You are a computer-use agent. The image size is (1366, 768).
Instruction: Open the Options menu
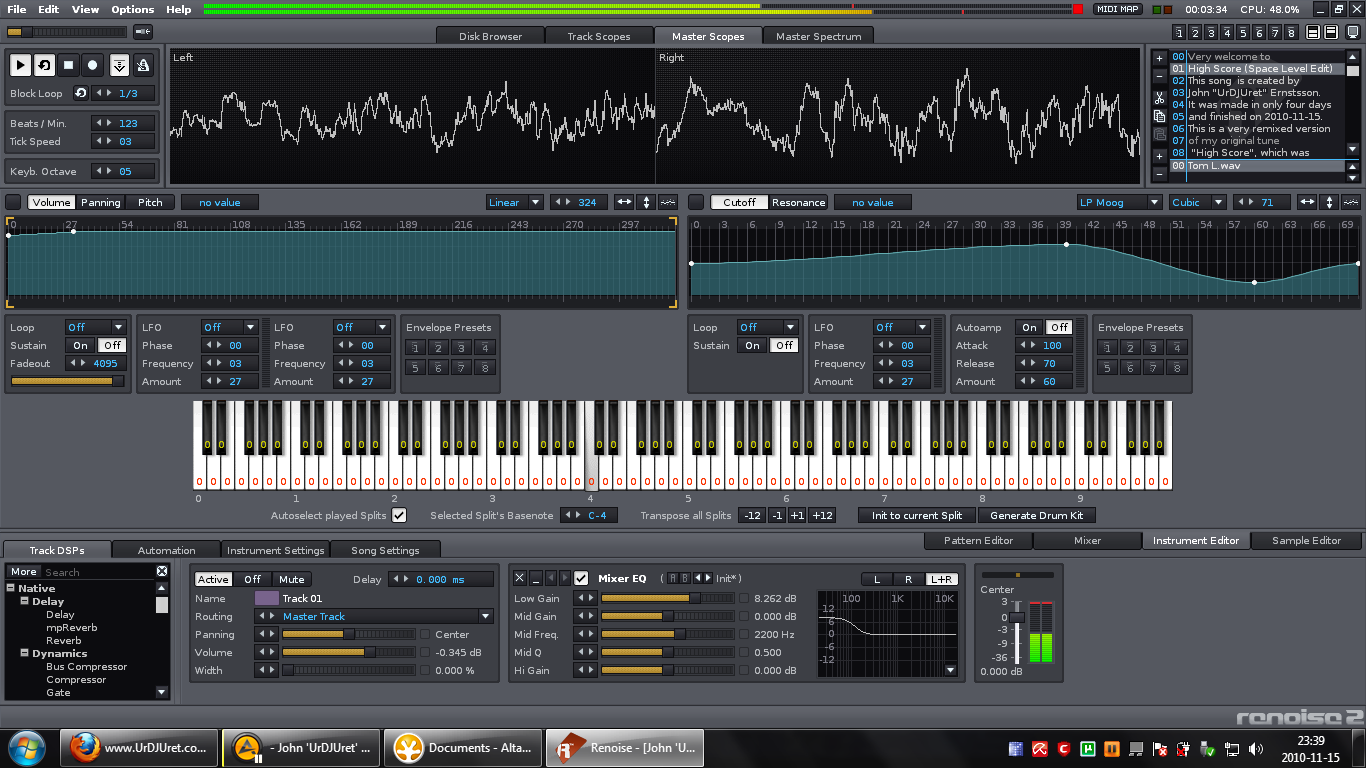point(132,9)
